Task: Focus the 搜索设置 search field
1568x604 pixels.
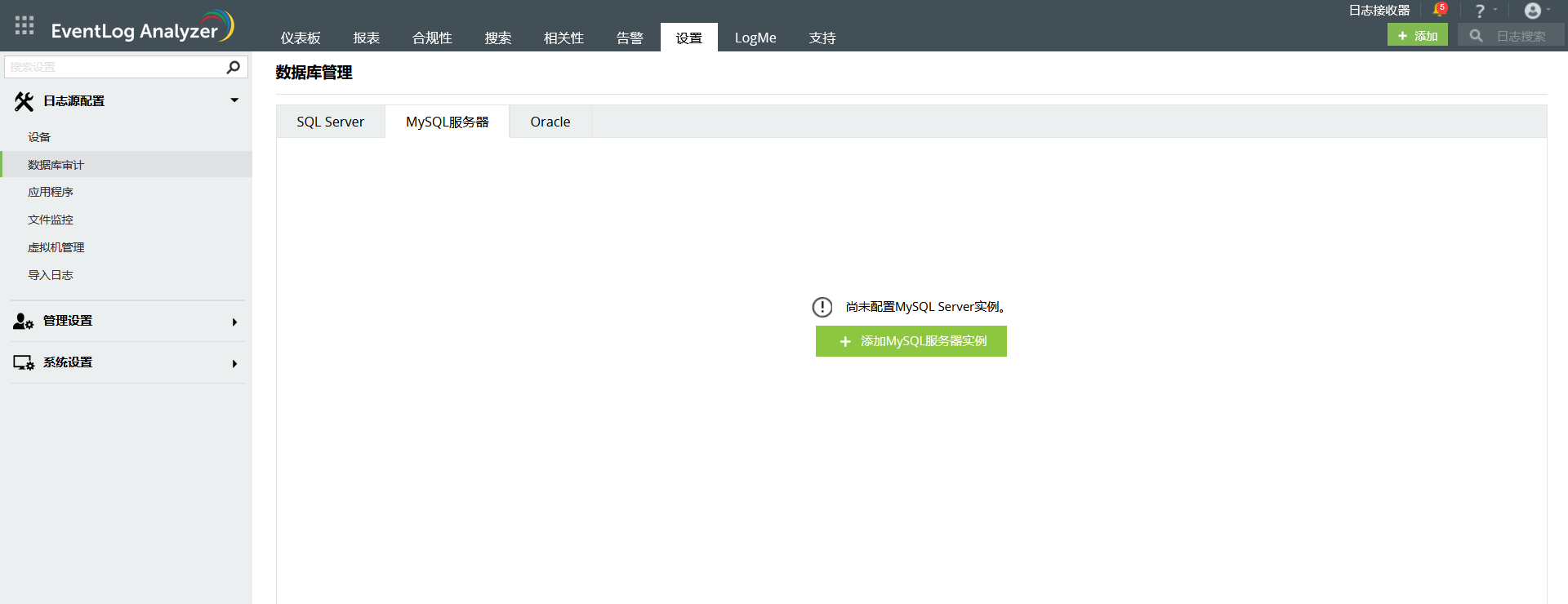Action: coord(126,67)
